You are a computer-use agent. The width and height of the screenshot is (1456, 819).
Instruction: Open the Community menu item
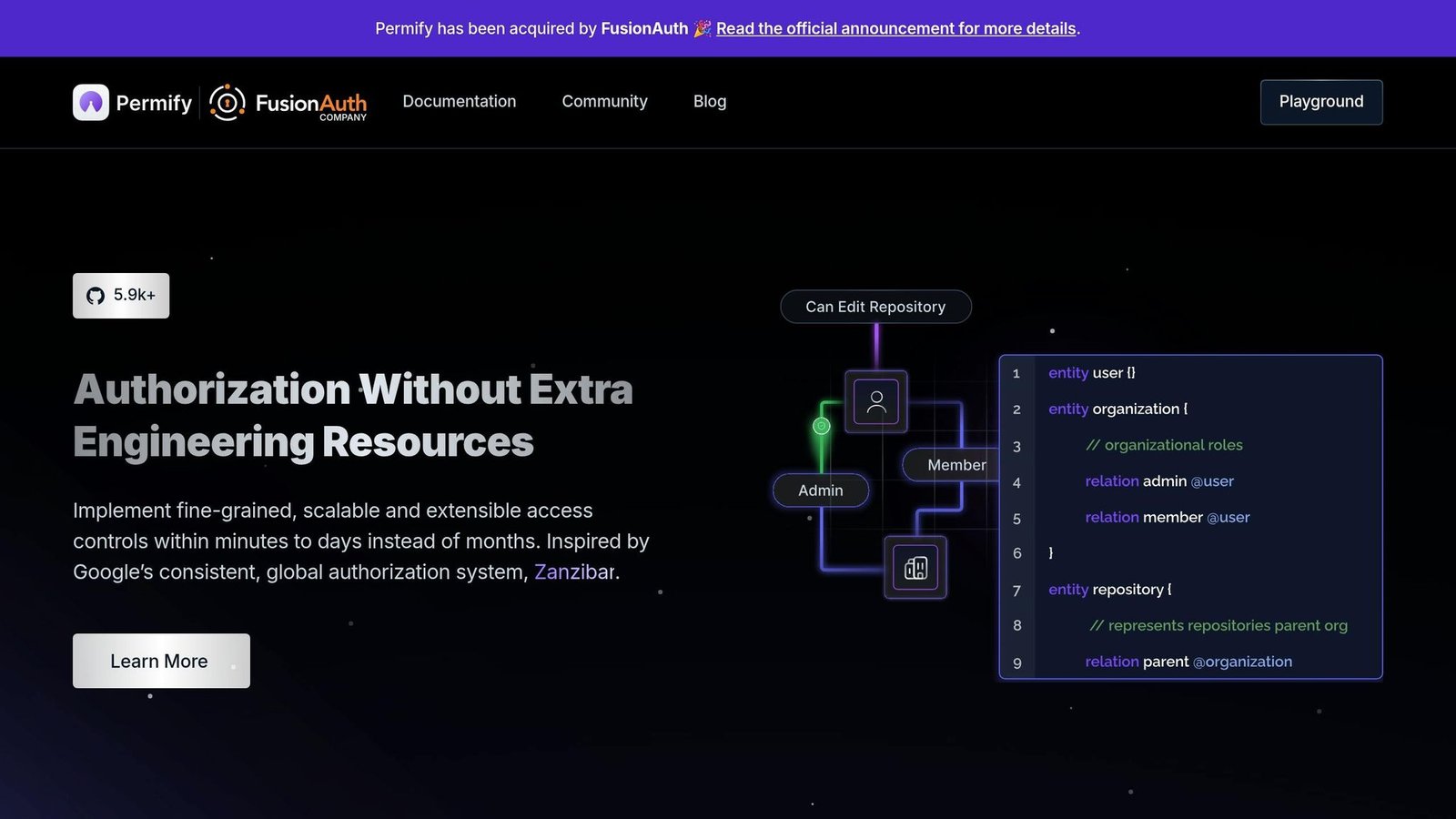[605, 102]
